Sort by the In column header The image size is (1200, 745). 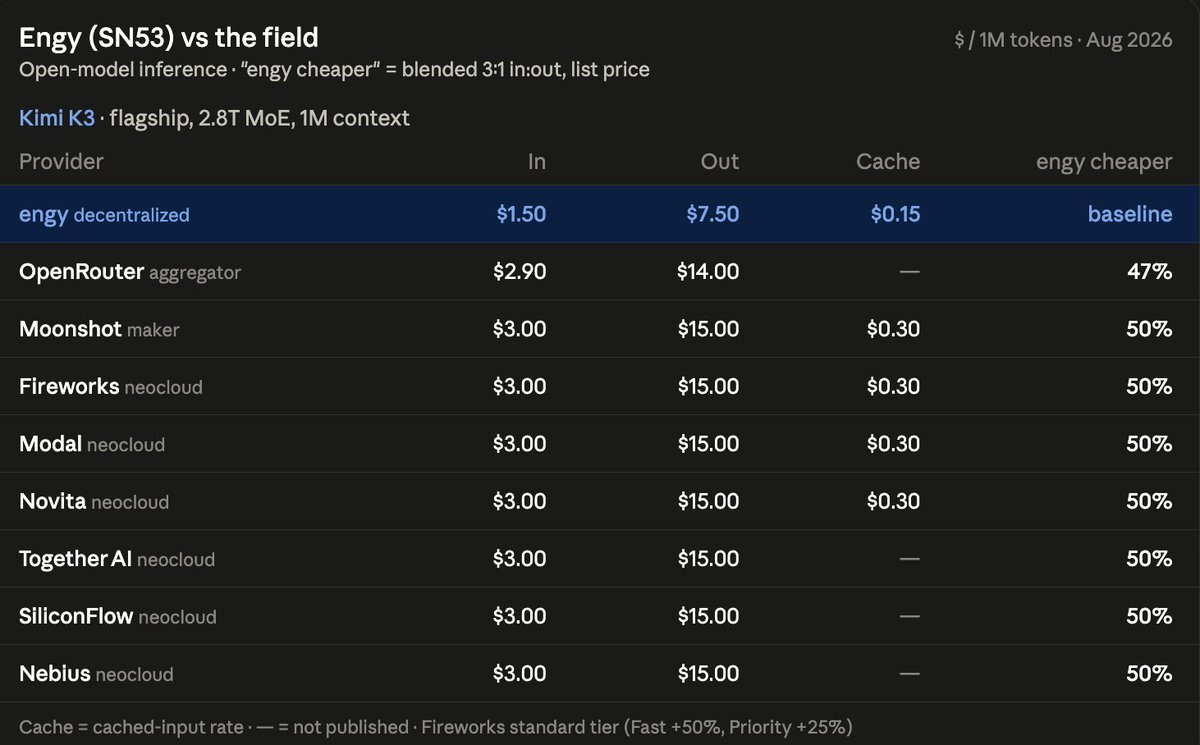point(537,162)
